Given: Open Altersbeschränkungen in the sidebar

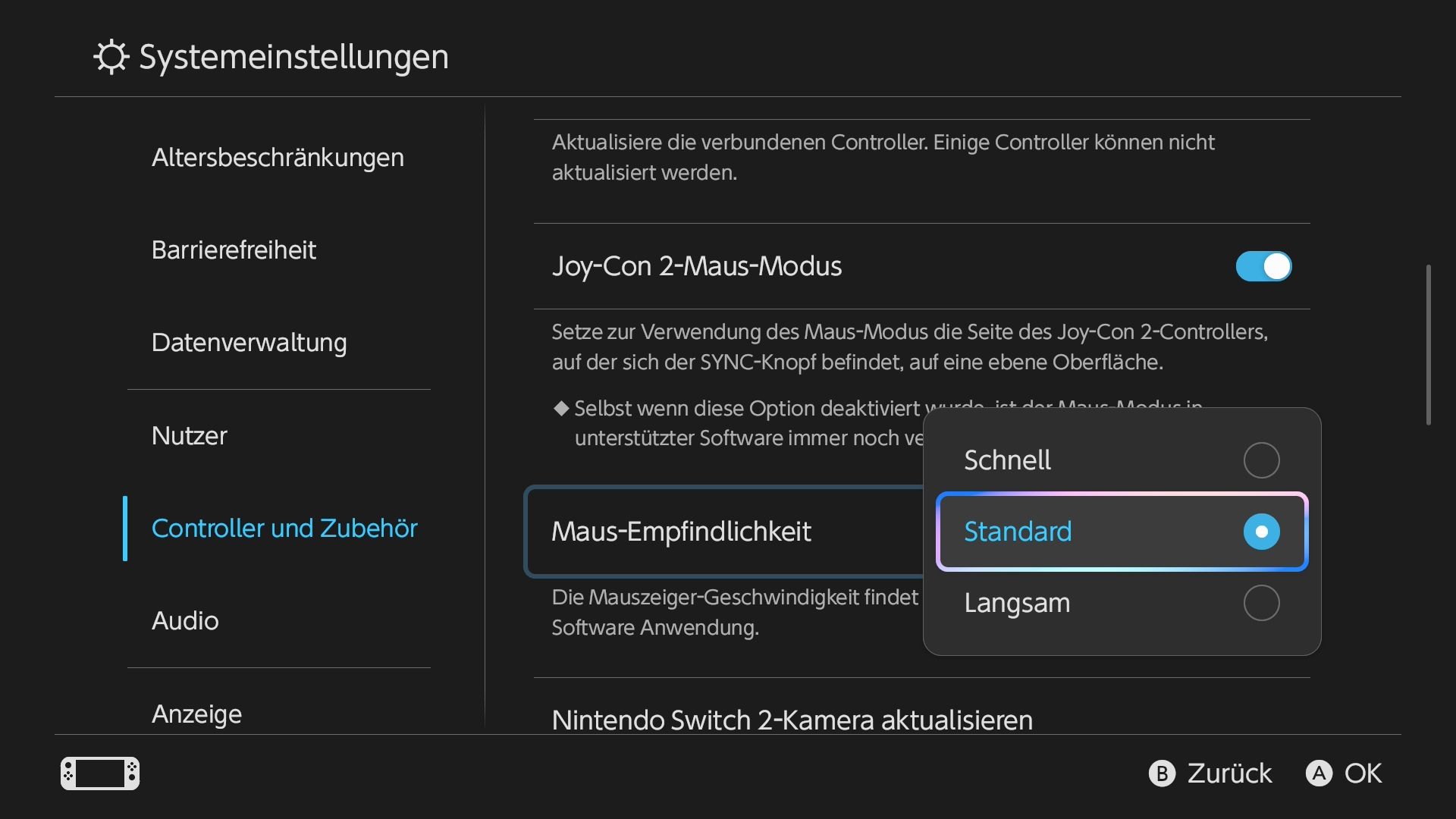Looking at the screenshot, I should [278, 158].
